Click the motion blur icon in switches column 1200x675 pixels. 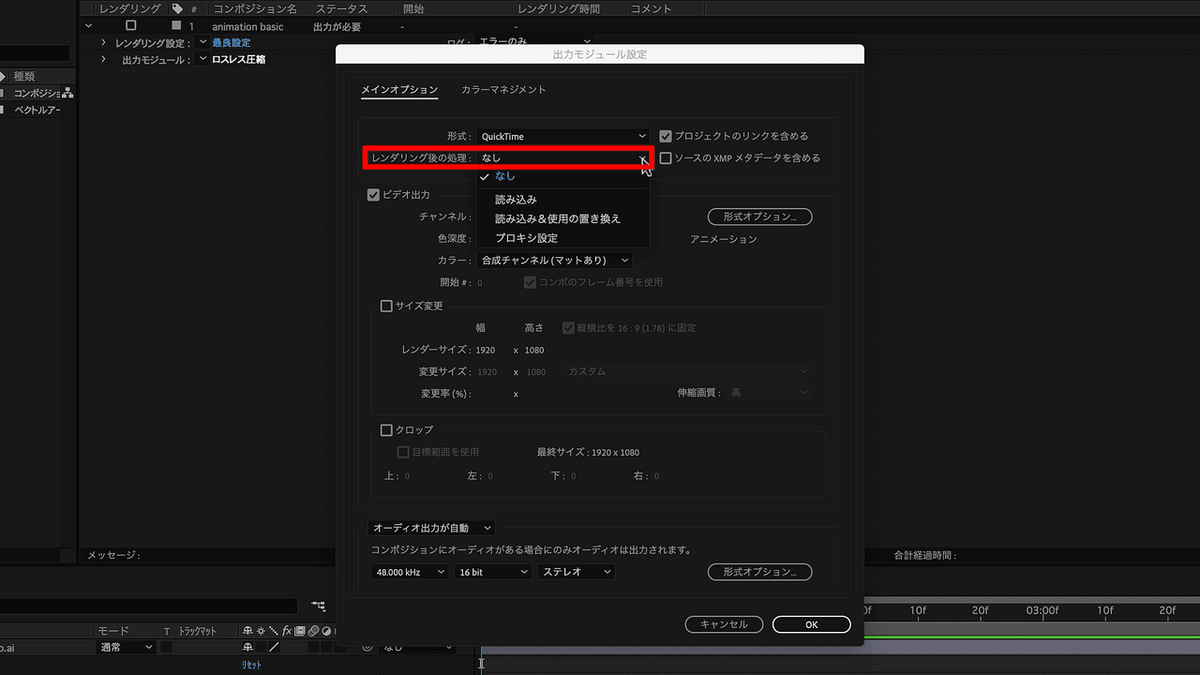tap(313, 630)
